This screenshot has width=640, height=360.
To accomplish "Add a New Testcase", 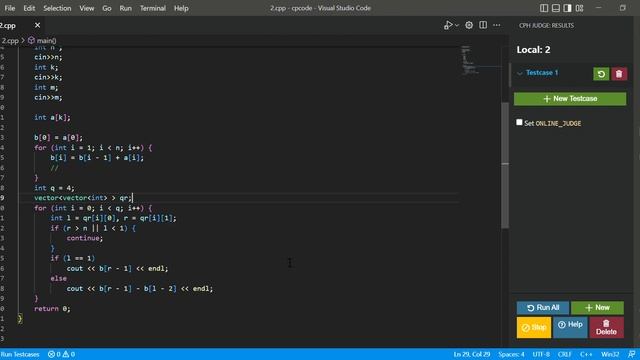I will tap(570, 99).
